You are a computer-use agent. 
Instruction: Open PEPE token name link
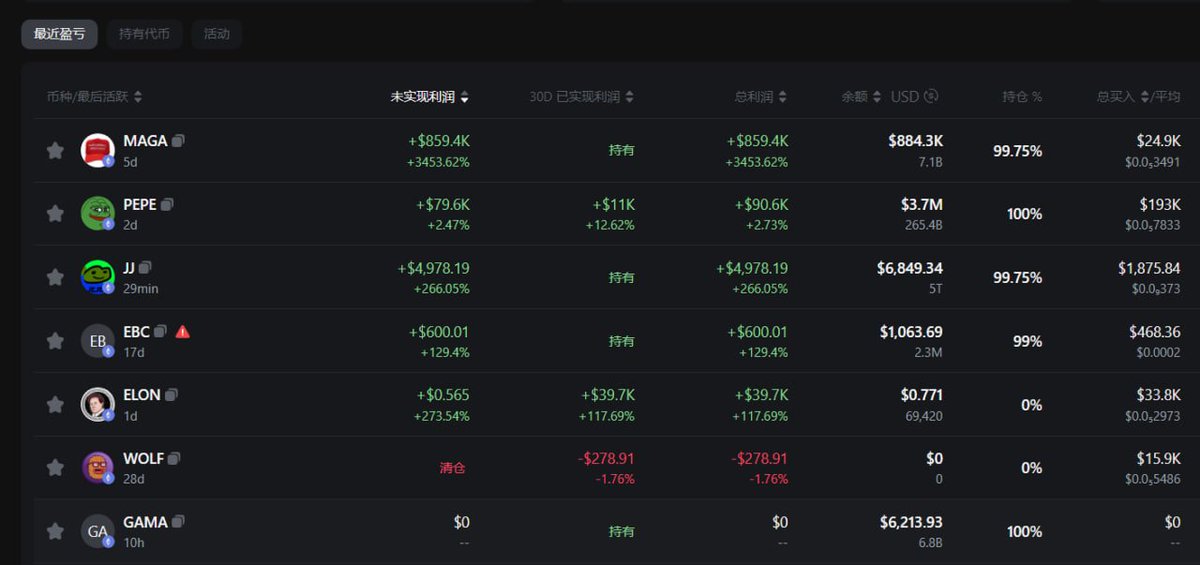coord(140,204)
